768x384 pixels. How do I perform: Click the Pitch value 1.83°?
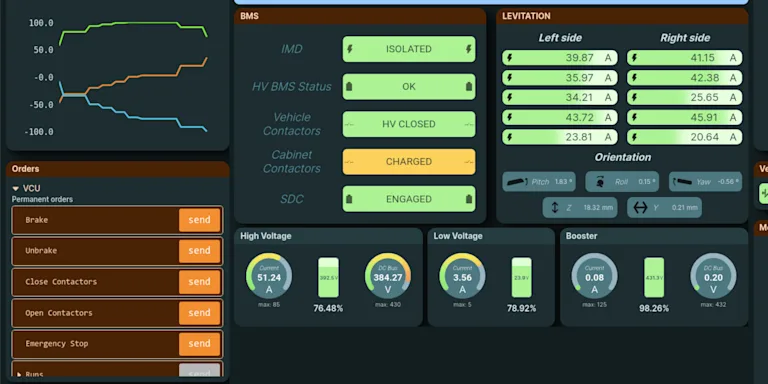(564, 182)
